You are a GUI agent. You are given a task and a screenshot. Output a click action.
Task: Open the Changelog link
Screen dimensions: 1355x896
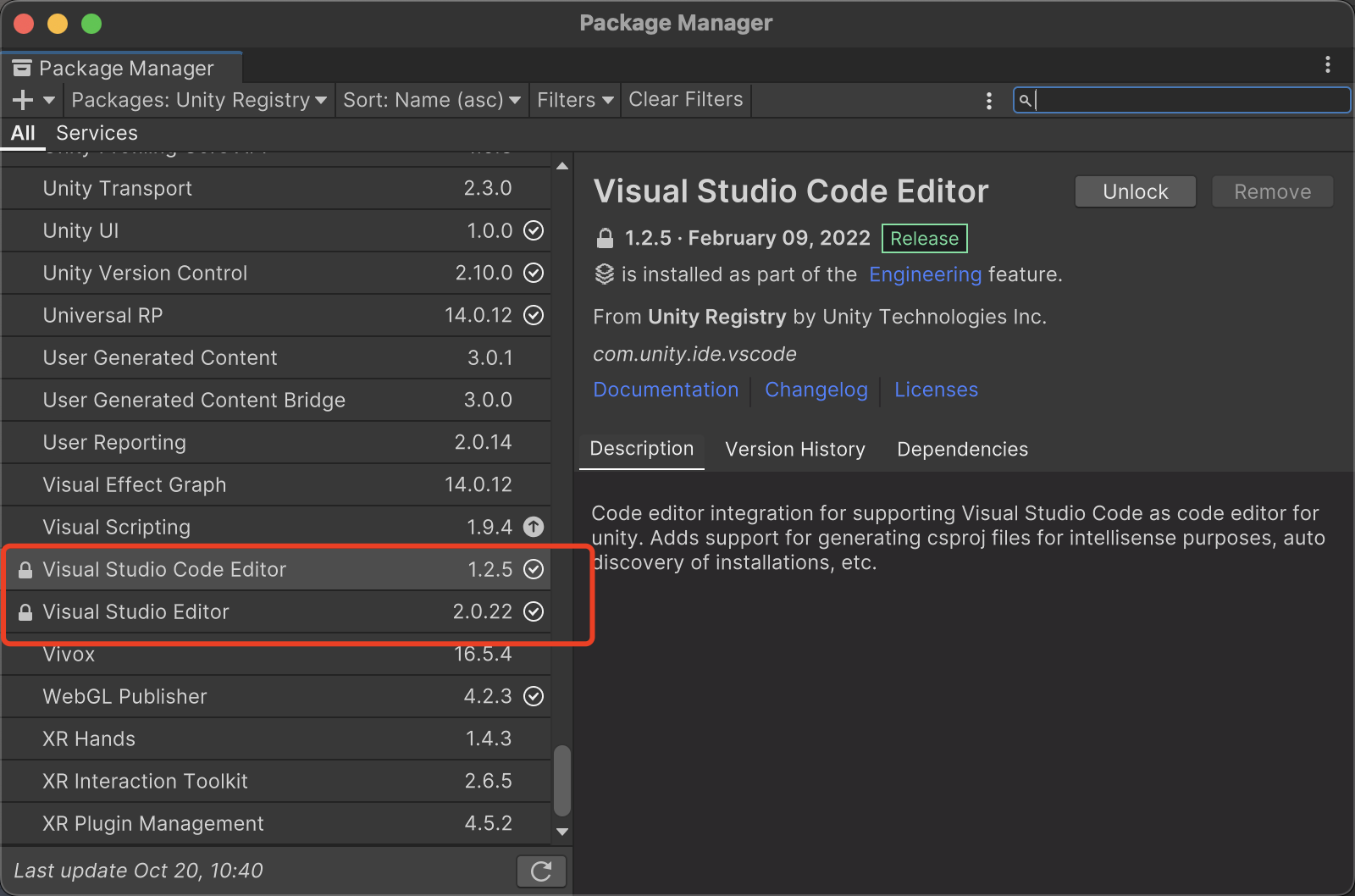click(816, 390)
